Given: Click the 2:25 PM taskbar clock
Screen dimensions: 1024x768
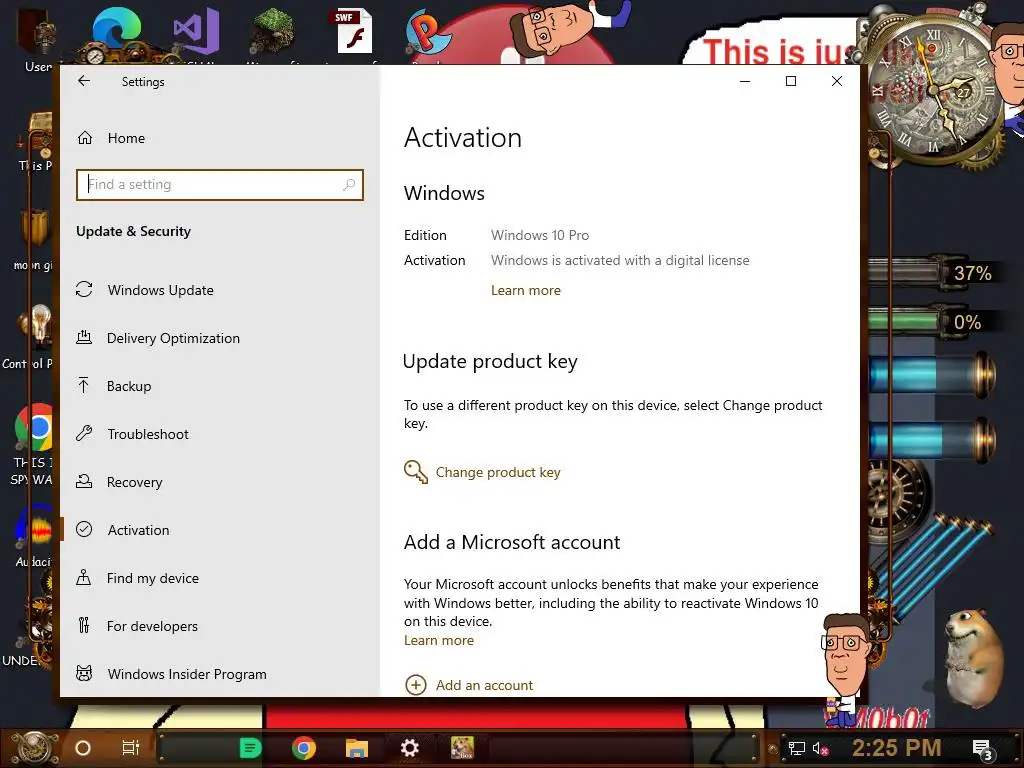Looking at the screenshot, I should pyautogui.click(x=897, y=748).
